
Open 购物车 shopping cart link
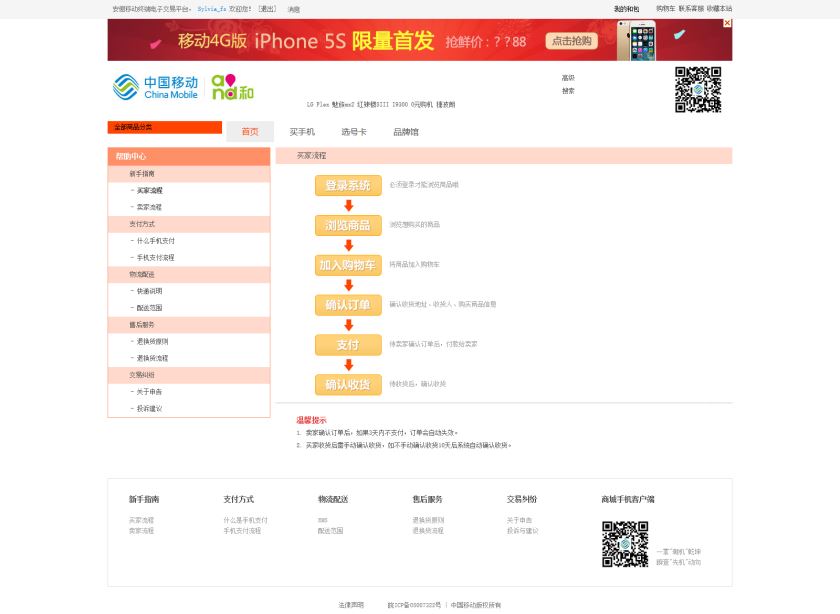point(665,9)
